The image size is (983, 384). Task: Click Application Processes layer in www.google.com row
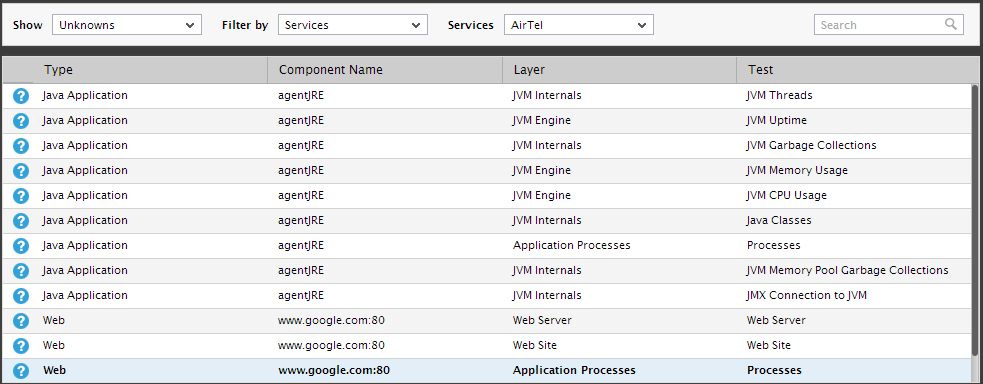tap(574, 371)
